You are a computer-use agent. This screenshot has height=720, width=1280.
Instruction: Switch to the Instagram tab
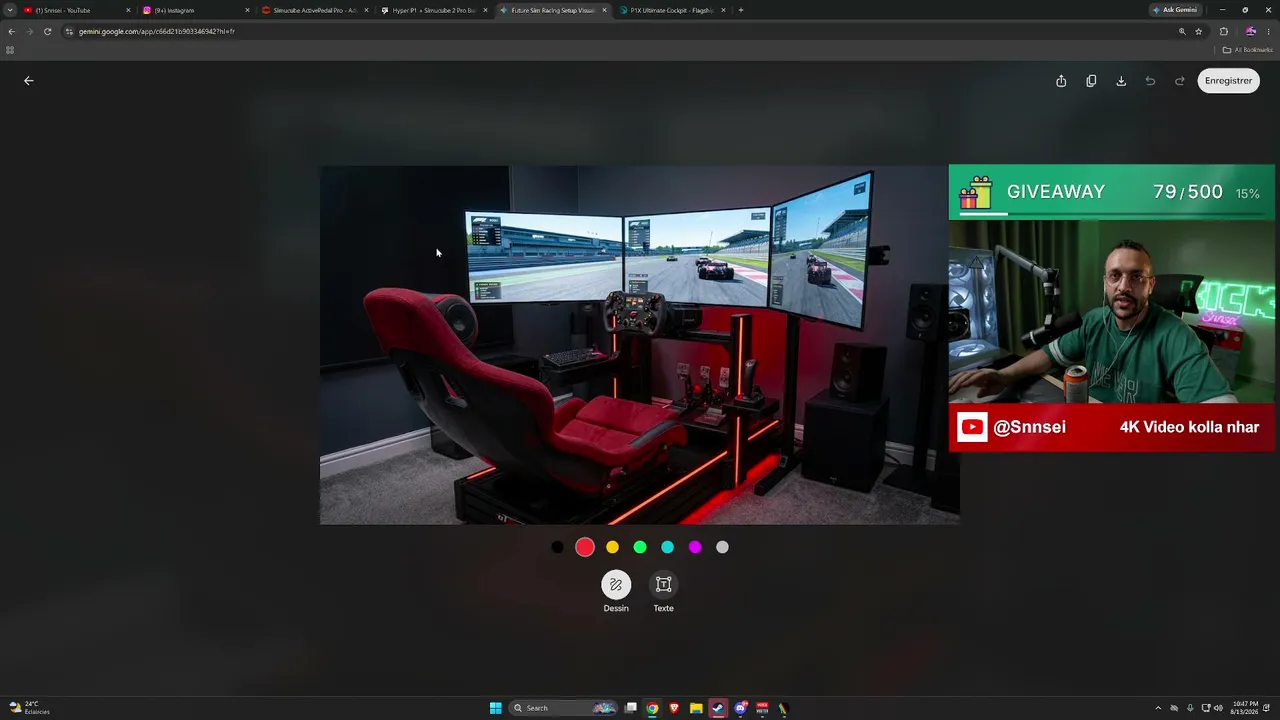pos(195,10)
